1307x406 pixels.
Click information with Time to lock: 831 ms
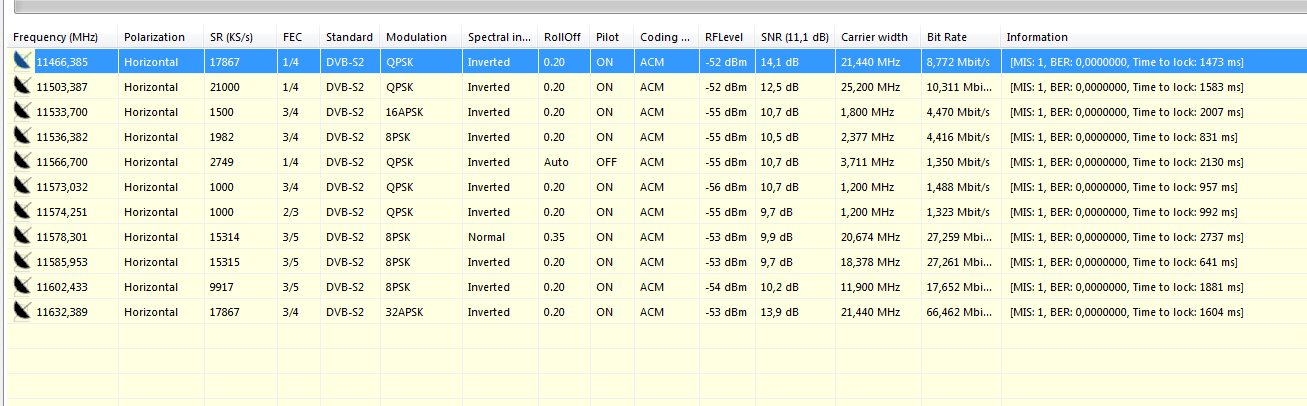[x=1124, y=137]
